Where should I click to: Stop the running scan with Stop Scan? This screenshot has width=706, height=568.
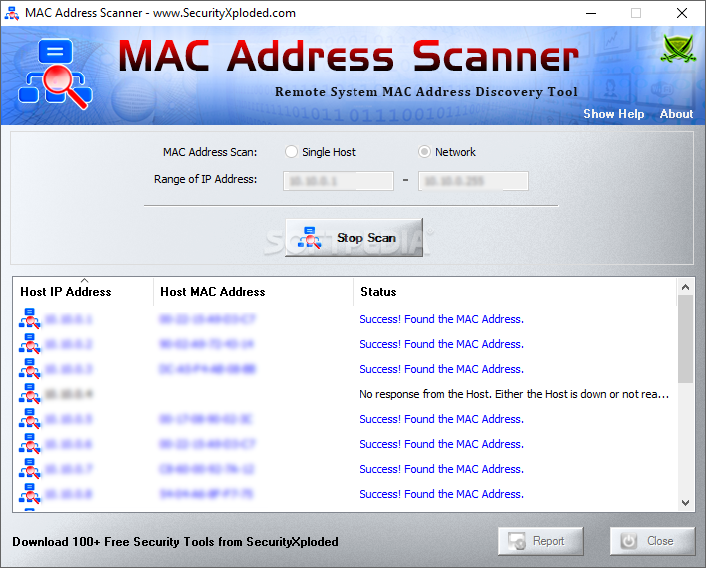click(x=354, y=238)
